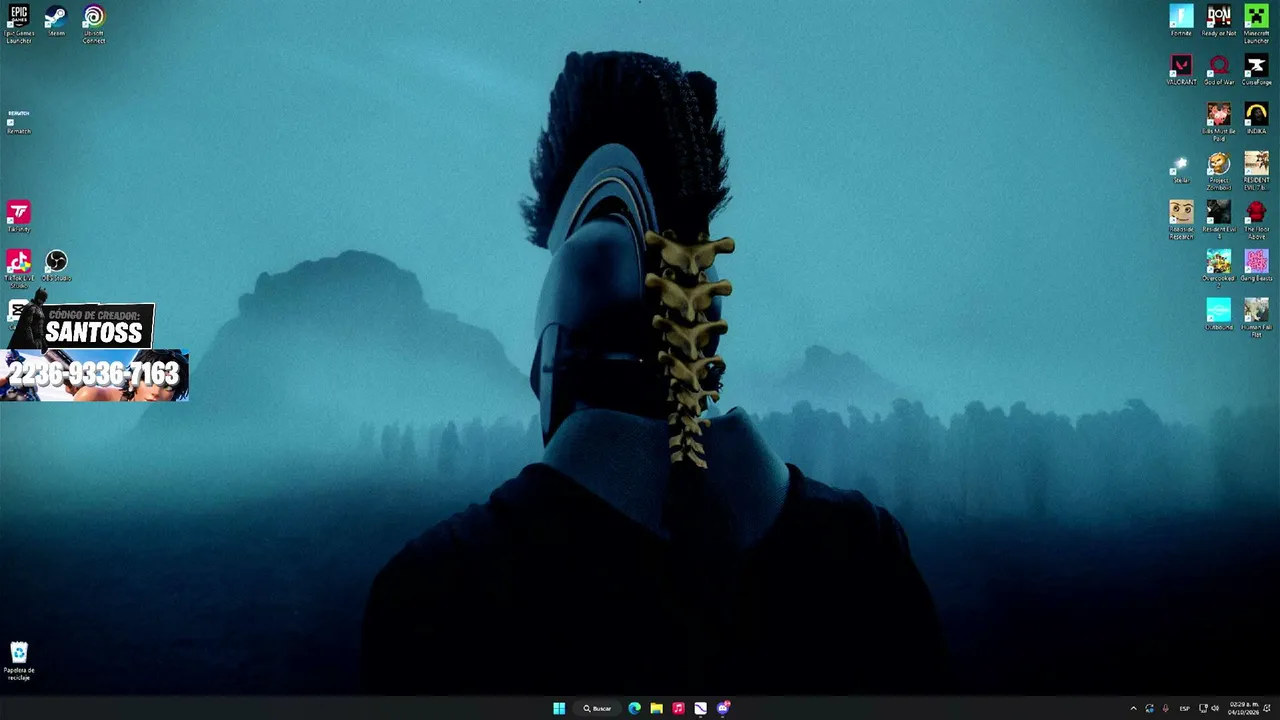Select the Papelera de reciclaje icon

pos(19,661)
